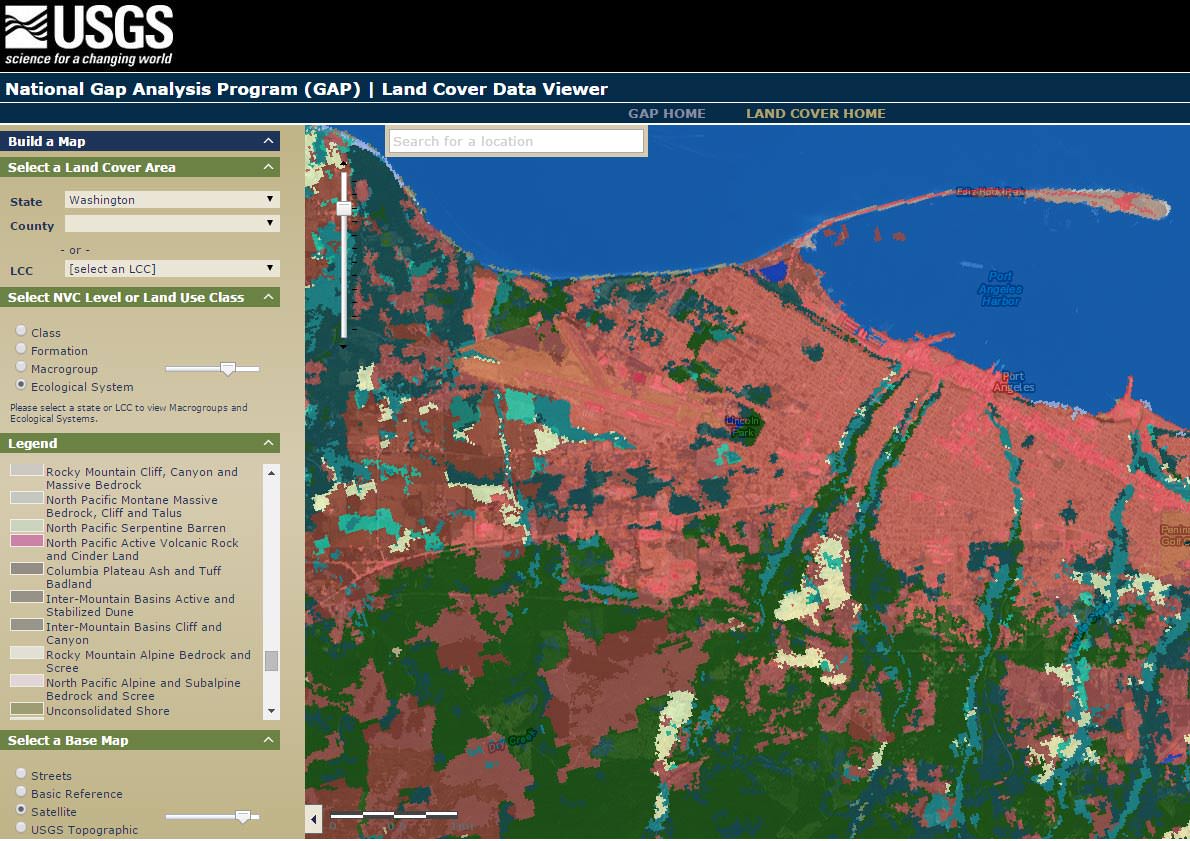Viewport: 1190px width, 841px height.
Task: Select the Class radio button
Action: tap(21, 331)
